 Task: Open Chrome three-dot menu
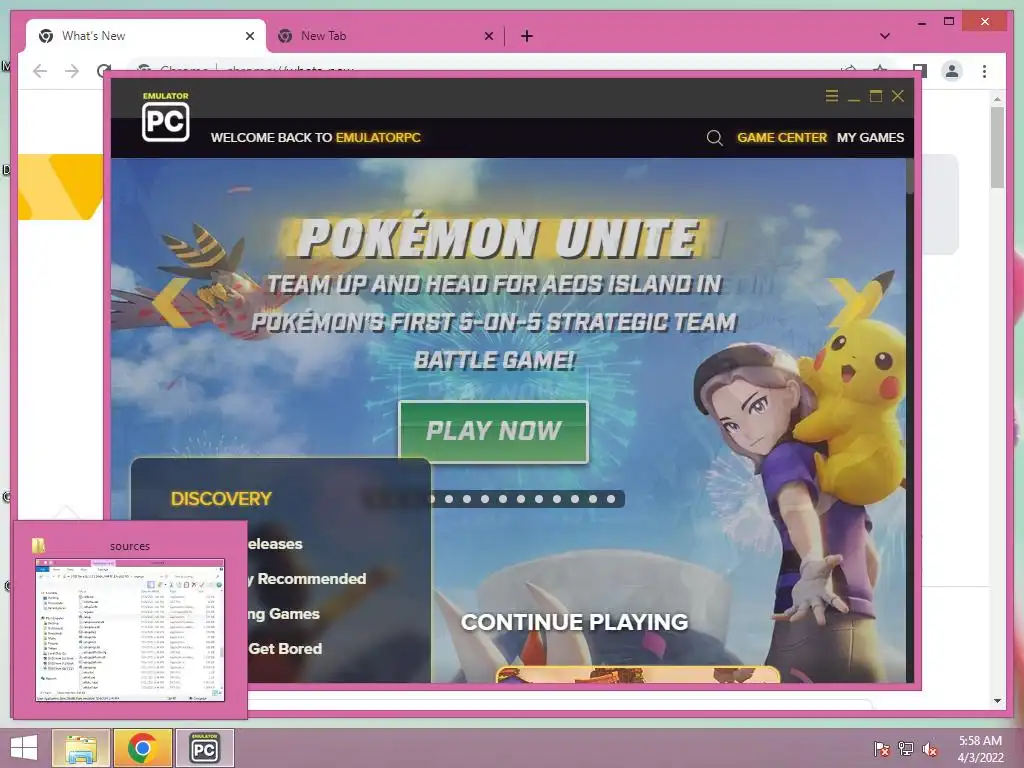984,71
